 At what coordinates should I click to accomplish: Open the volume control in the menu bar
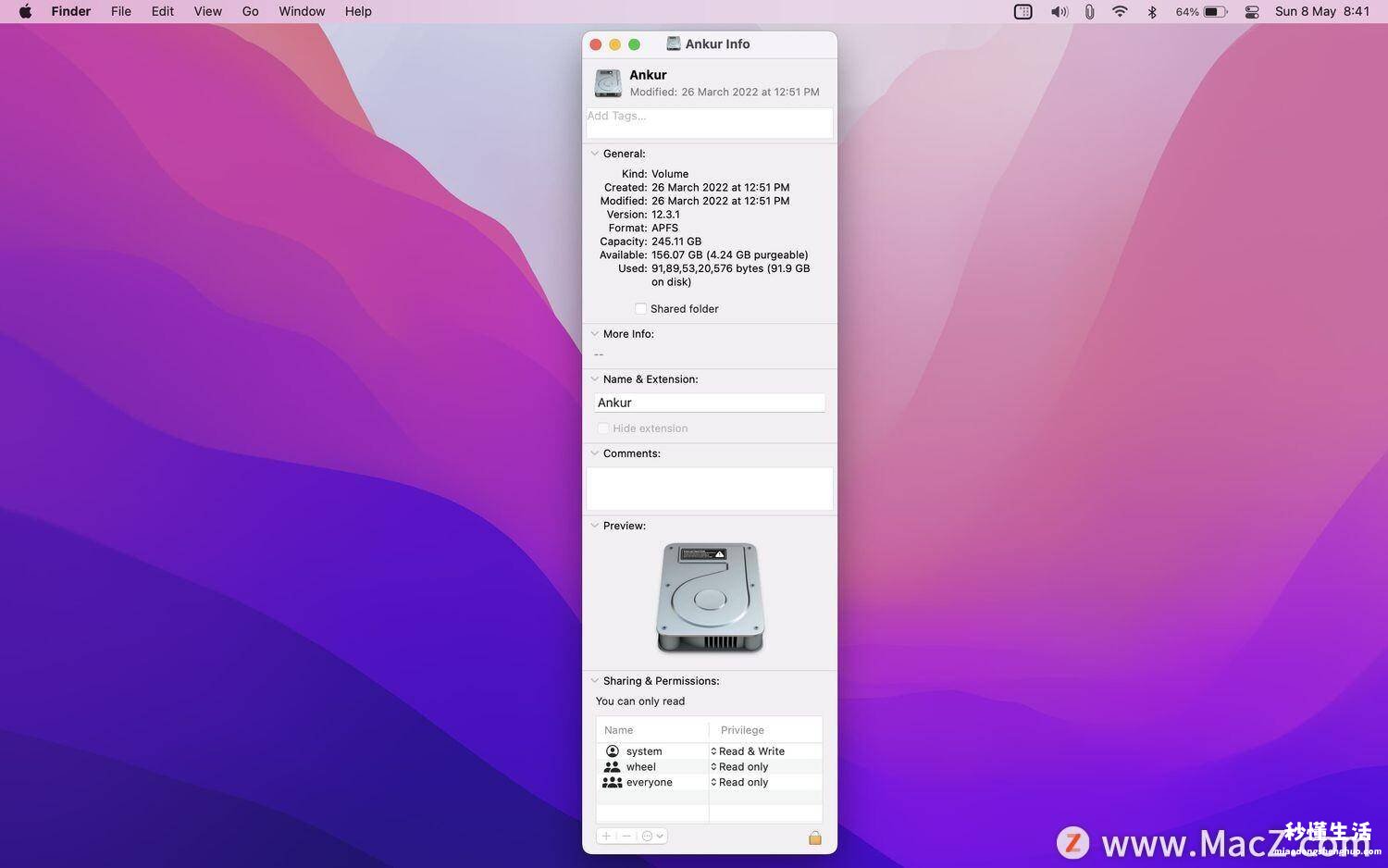(1059, 12)
